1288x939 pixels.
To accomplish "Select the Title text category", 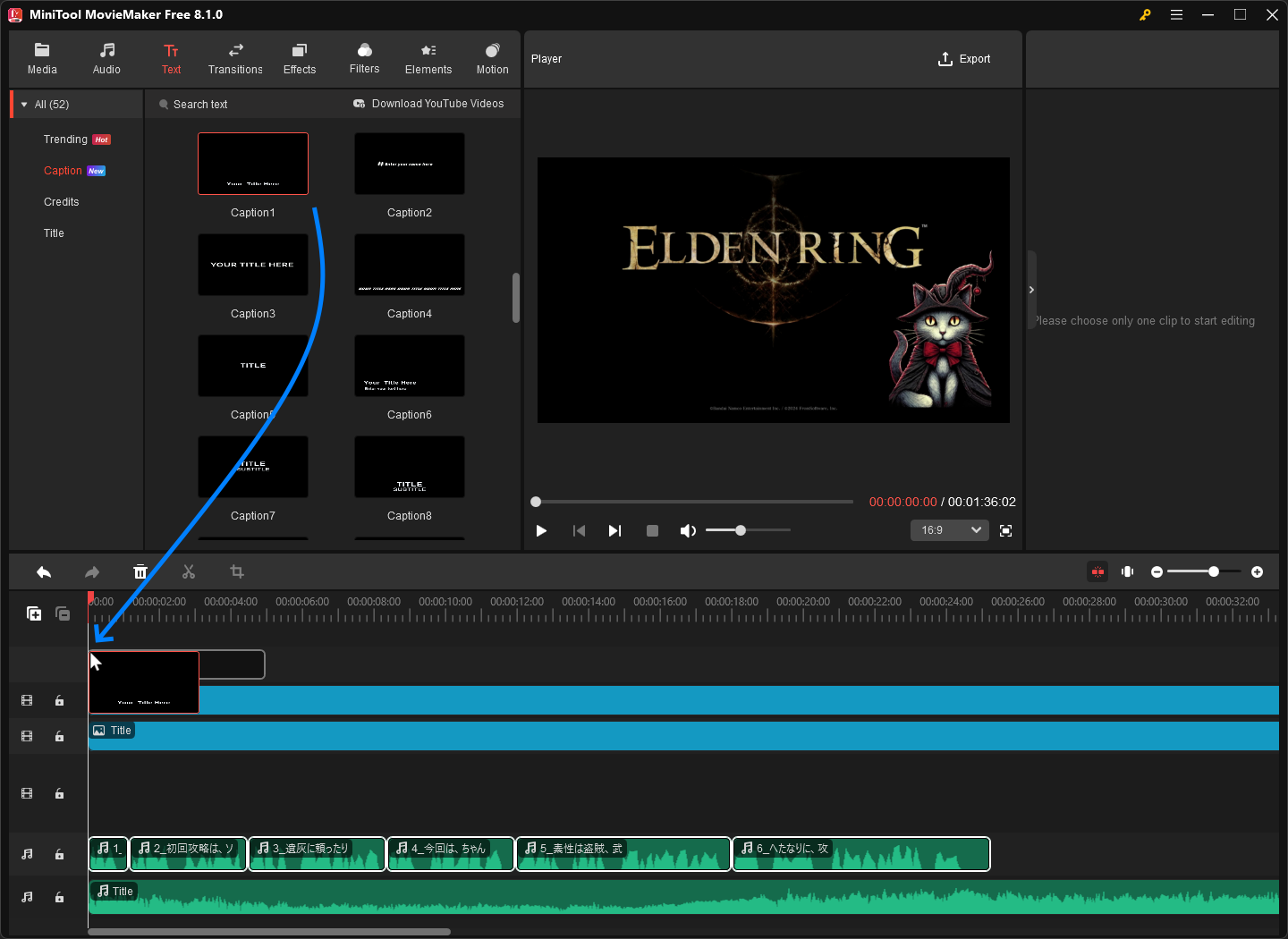I will click(x=54, y=233).
